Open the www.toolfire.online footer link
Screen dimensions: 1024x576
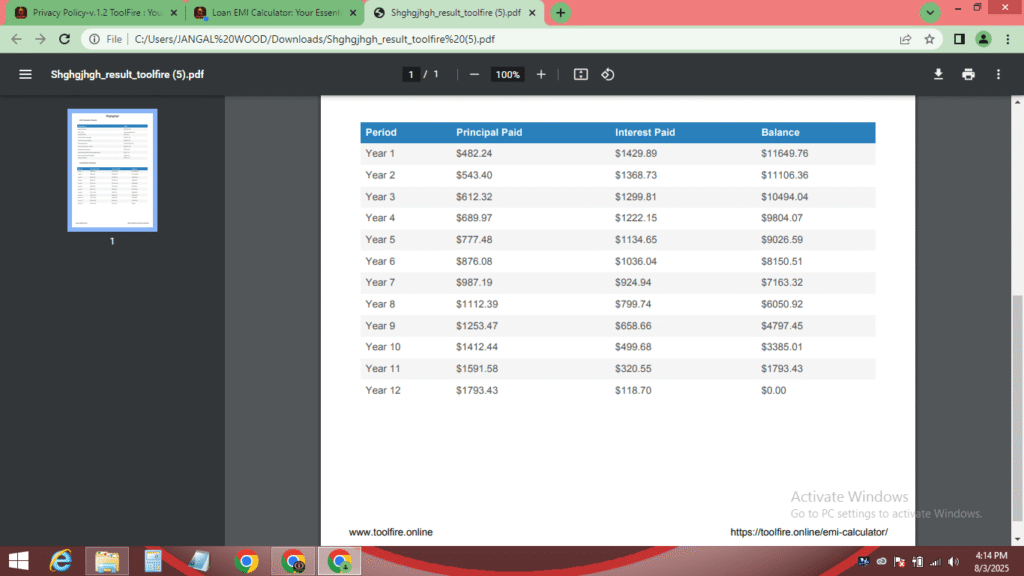391,532
